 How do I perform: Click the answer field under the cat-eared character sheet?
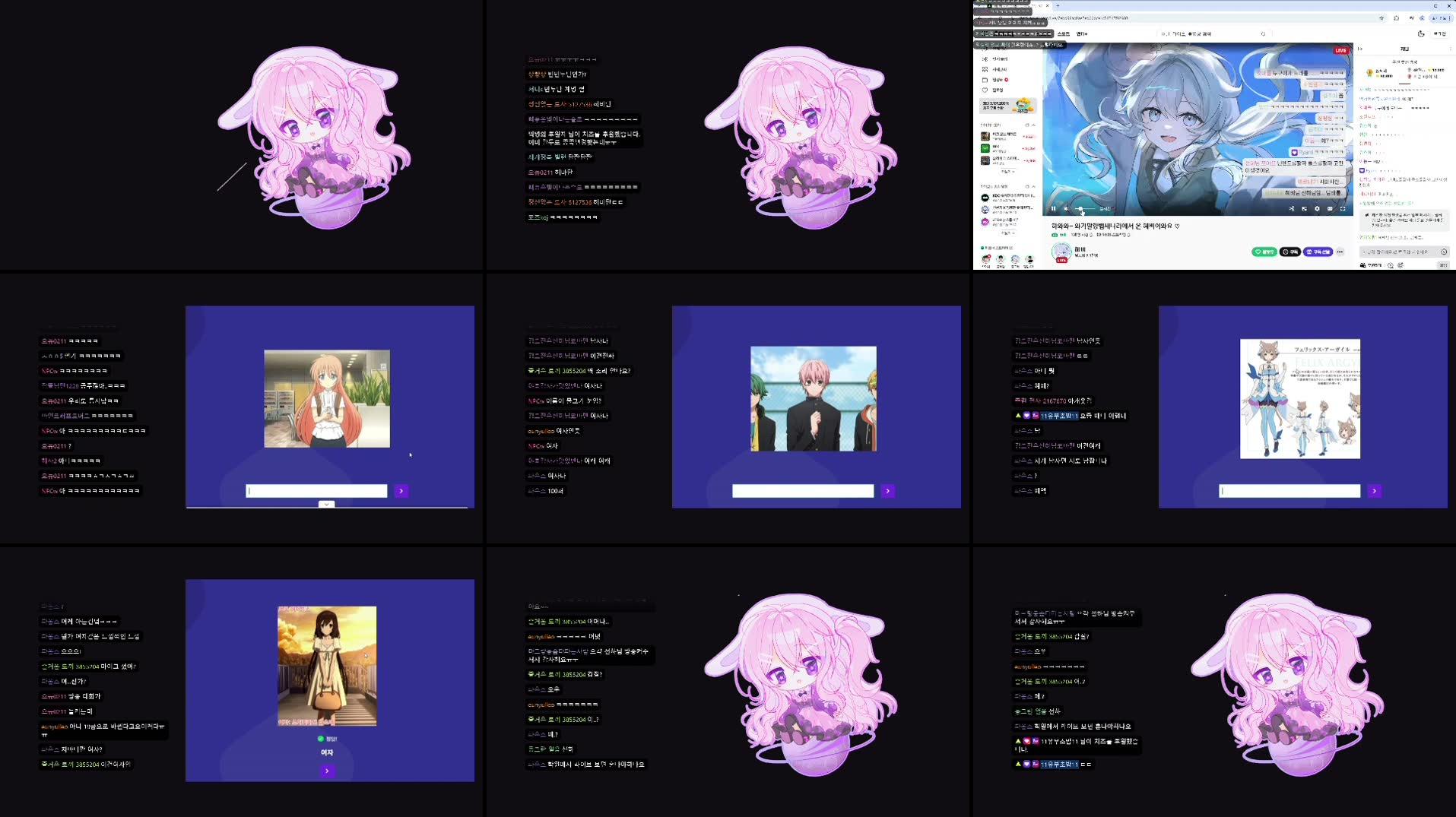click(x=1289, y=491)
